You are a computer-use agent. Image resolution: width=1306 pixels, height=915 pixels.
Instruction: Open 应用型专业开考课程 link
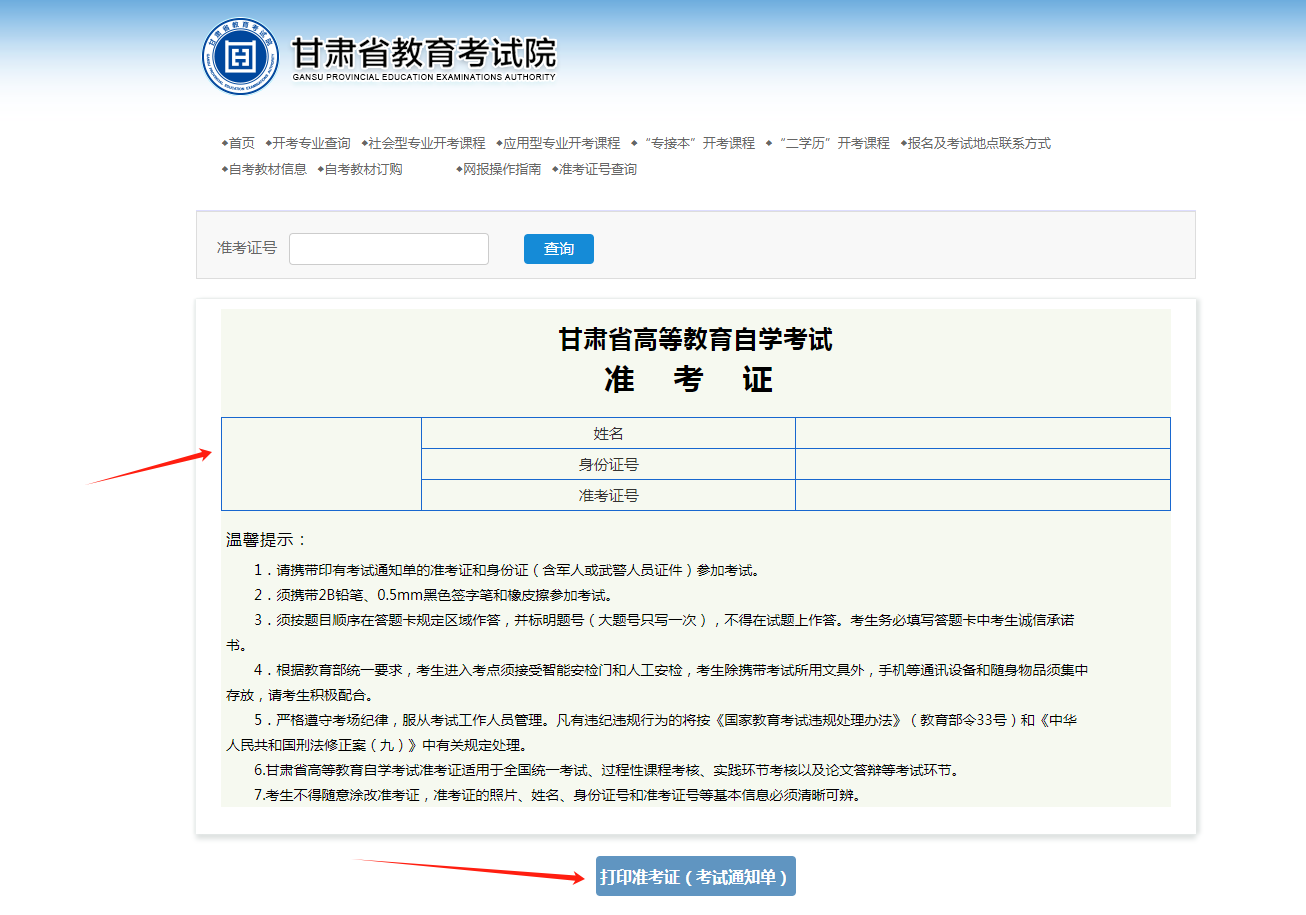[x=561, y=143]
